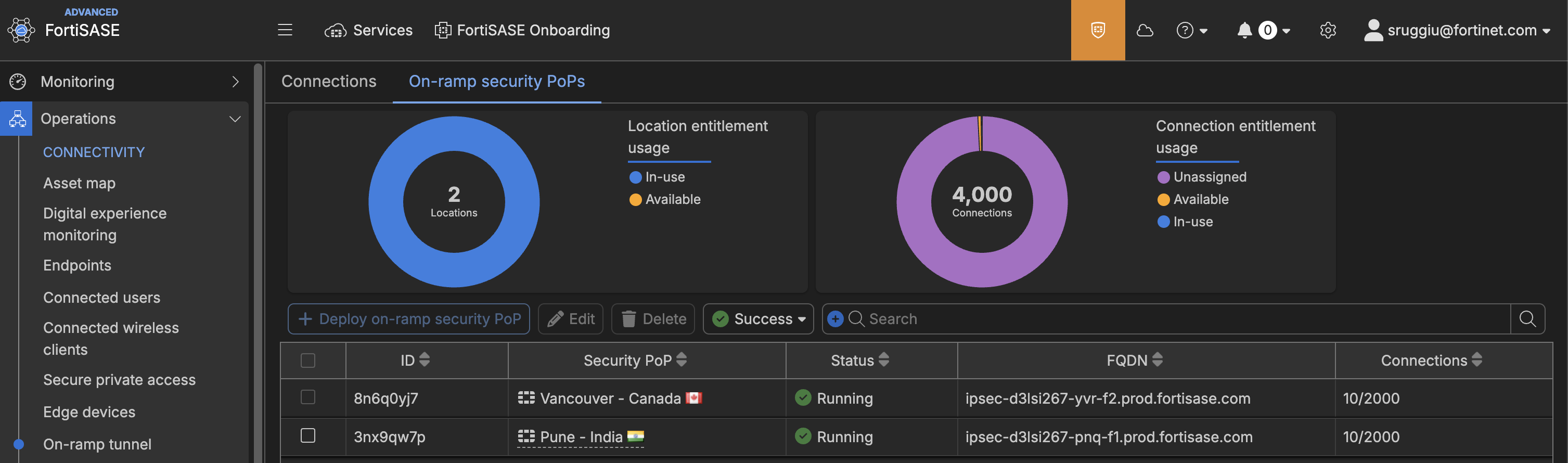Open the sruggiu@fortinet.com account menu
Viewport: 1568px width, 463px height.
point(1457,30)
